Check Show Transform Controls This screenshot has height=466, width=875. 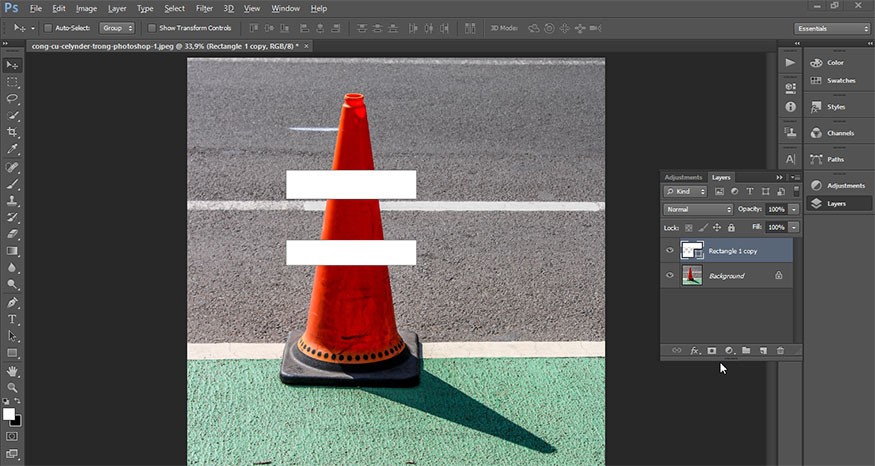click(152, 28)
